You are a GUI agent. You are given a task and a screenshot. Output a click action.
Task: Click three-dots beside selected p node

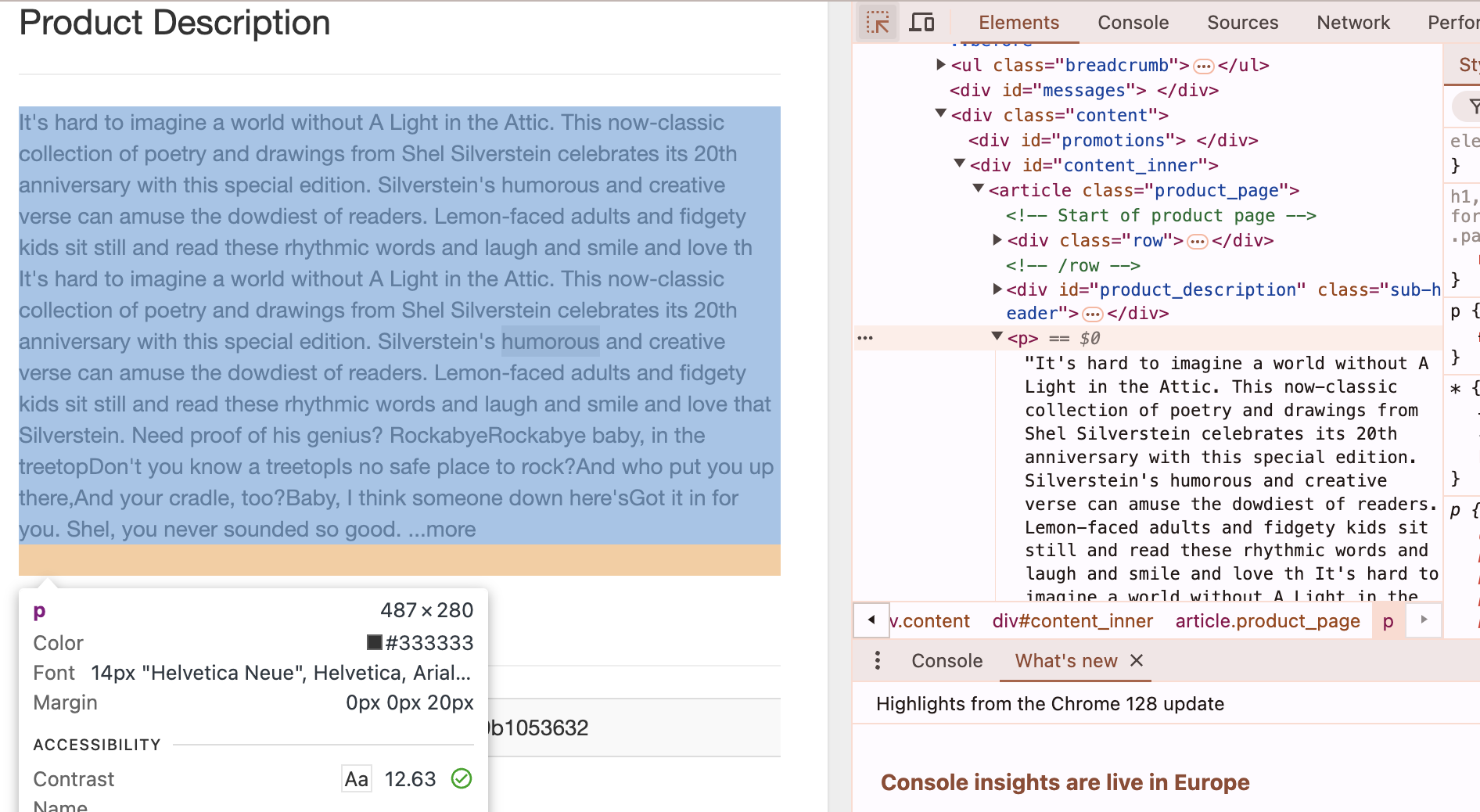click(865, 338)
